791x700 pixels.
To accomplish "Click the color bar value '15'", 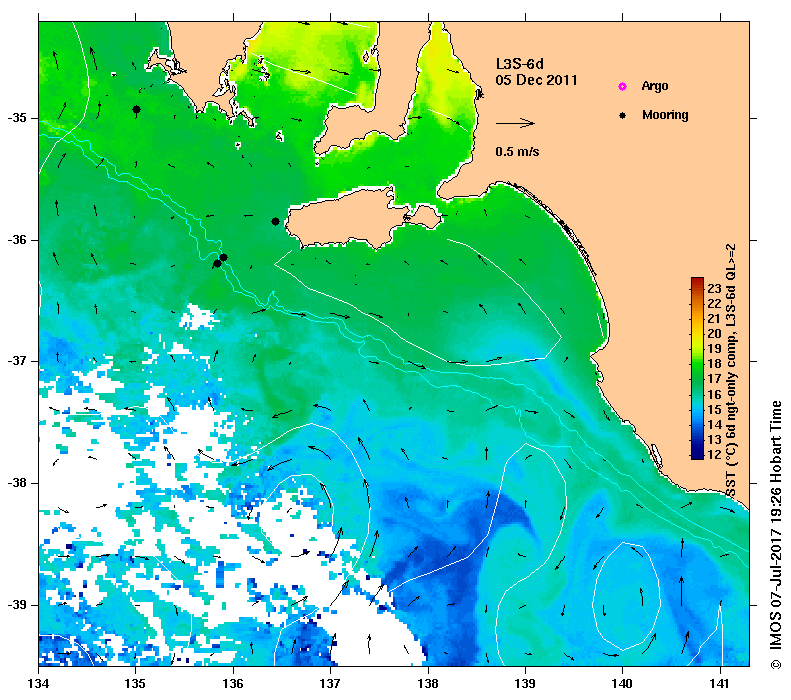I will pyautogui.click(x=714, y=409).
